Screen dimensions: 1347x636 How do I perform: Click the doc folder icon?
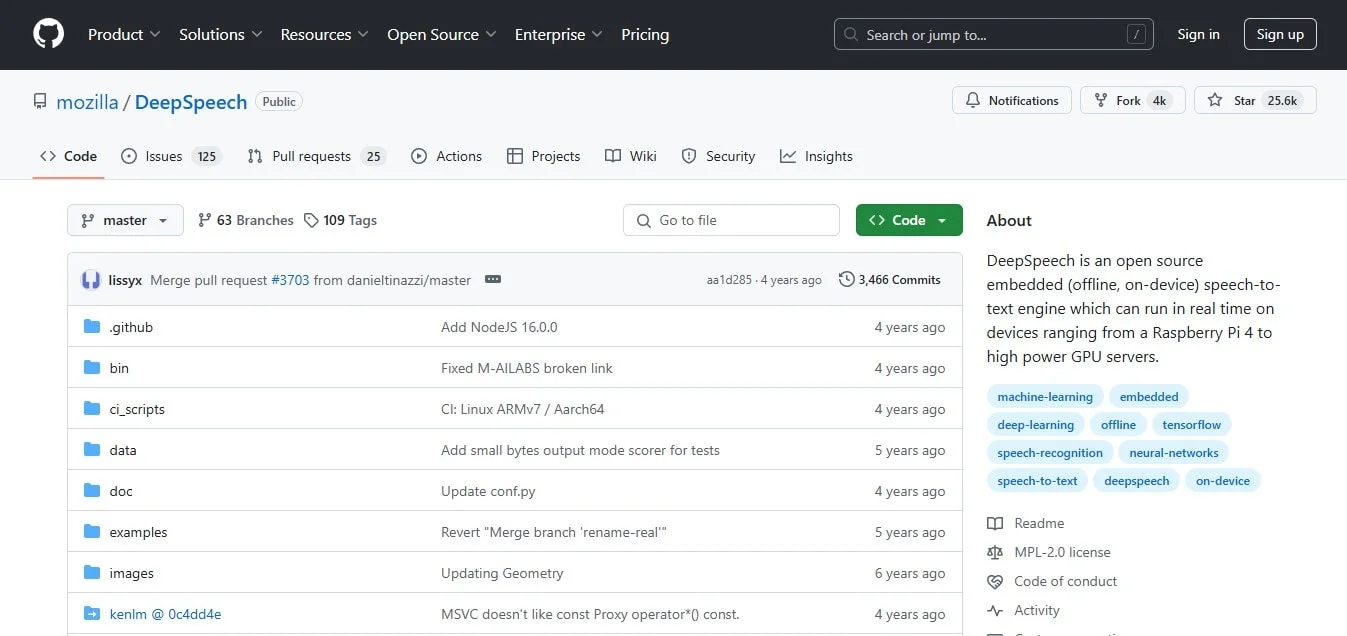click(x=92, y=491)
